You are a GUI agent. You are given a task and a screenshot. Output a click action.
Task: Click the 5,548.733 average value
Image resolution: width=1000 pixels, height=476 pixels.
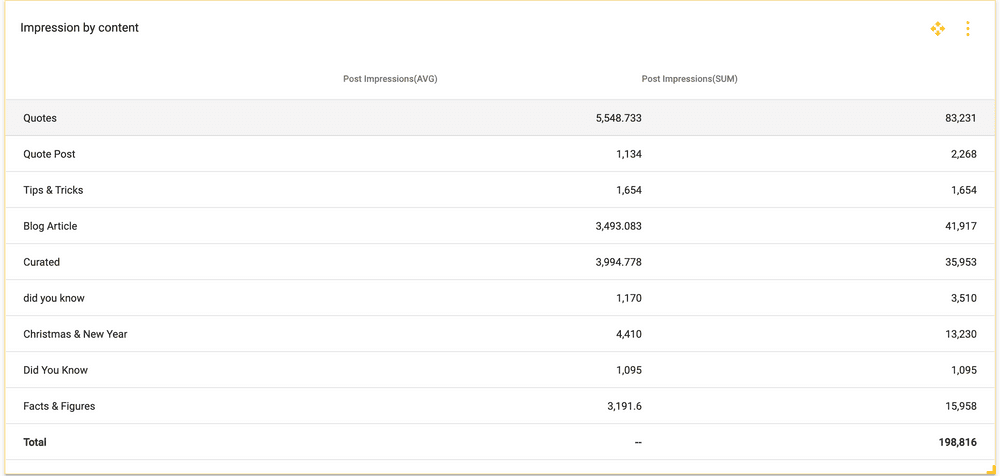(x=618, y=118)
